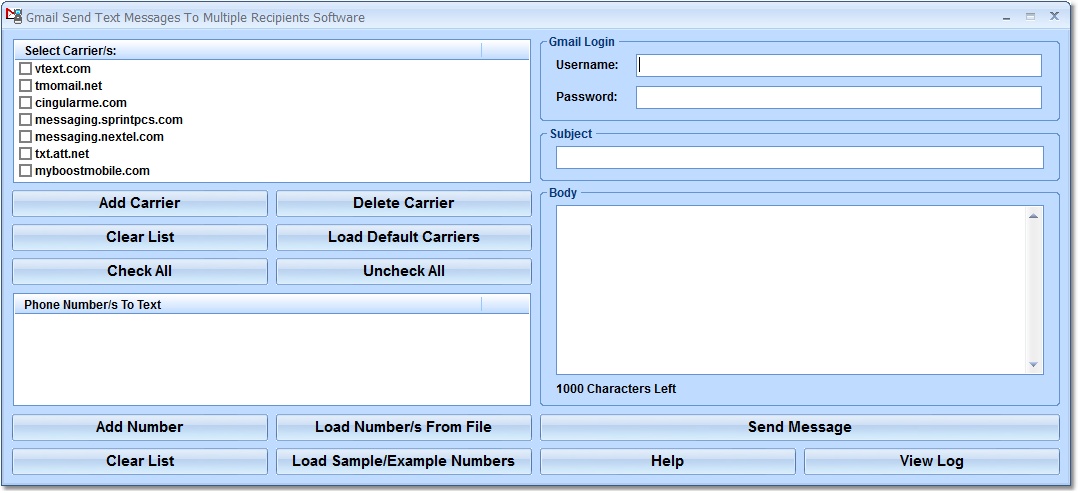The width and height of the screenshot is (1078, 493).
Task: Tick the messaging.sprintpcs.com checkbox
Action: tap(25, 120)
